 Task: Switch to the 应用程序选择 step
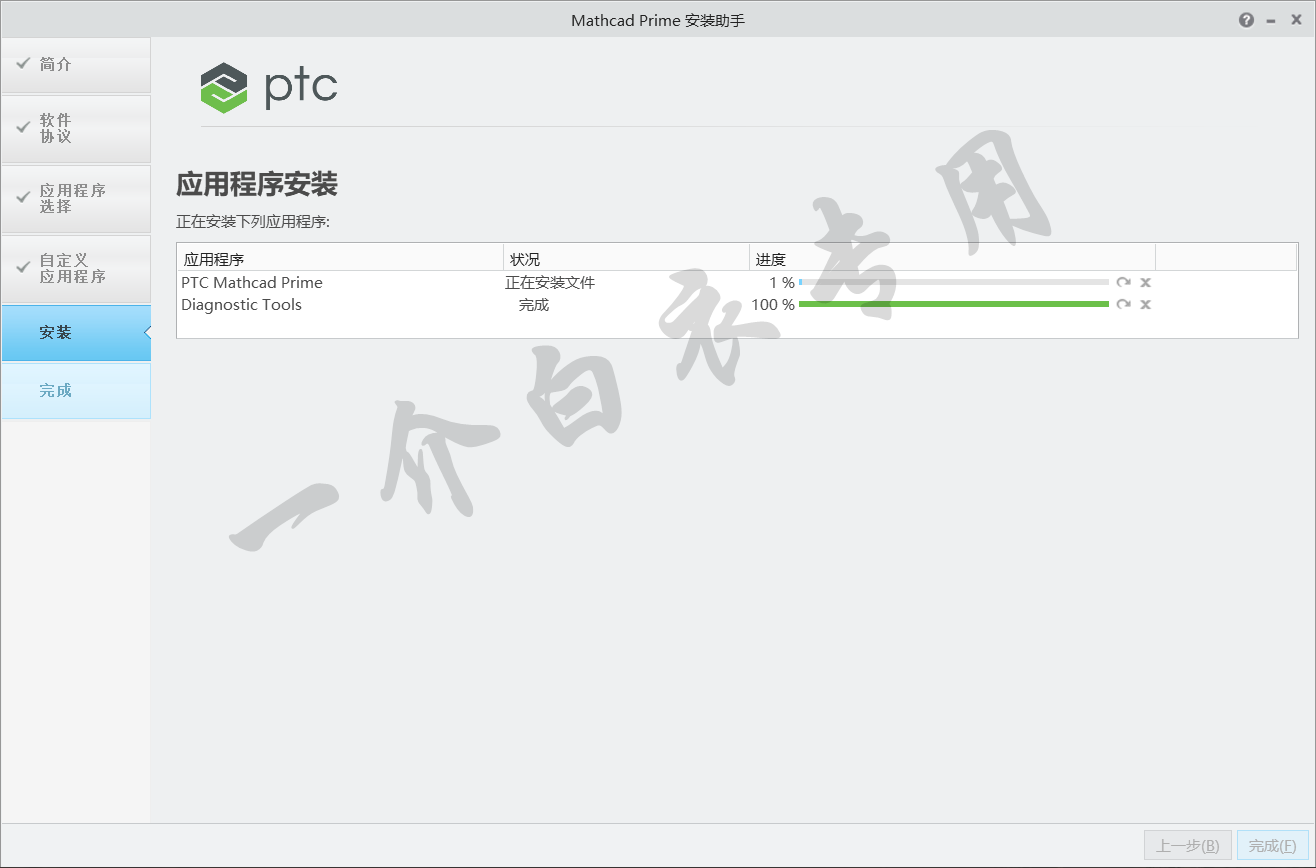coord(76,199)
